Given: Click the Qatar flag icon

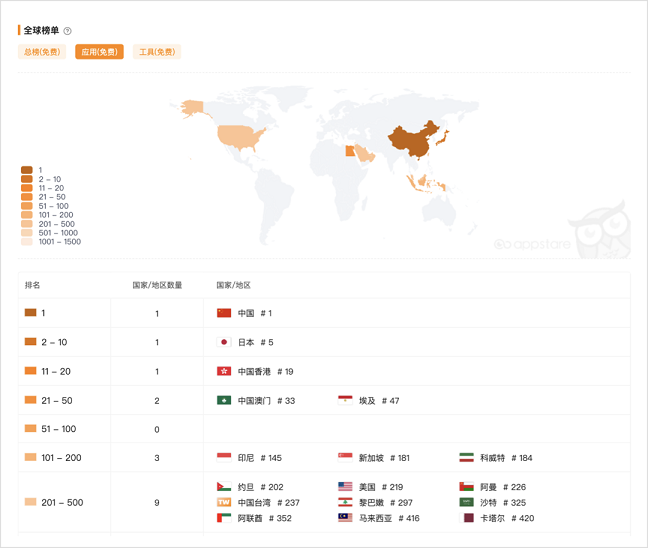Looking at the screenshot, I should [x=466, y=517].
